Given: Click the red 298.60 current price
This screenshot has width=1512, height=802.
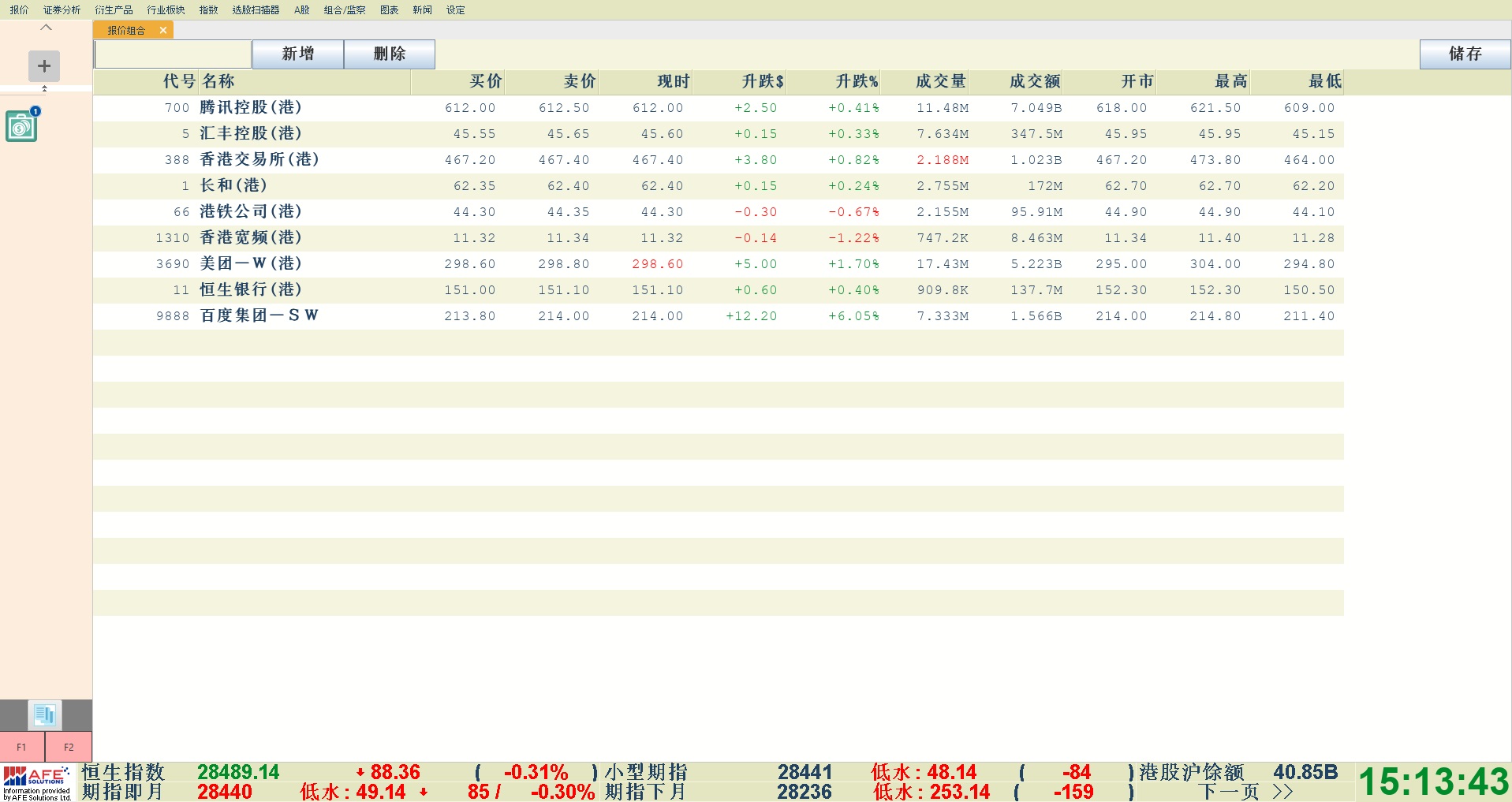Looking at the screenshot, I should (658, 264).
